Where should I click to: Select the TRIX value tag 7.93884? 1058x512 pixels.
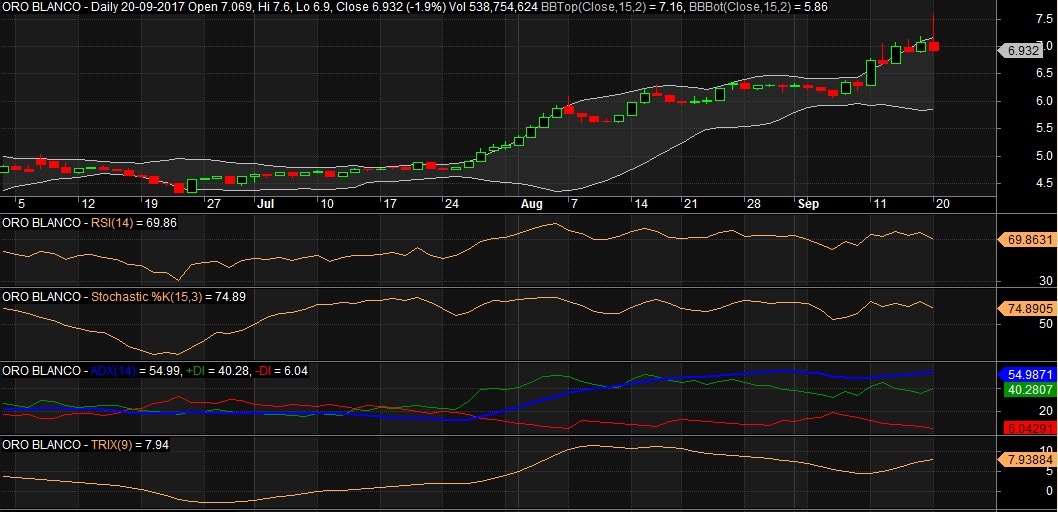(x=1028, y=460)
